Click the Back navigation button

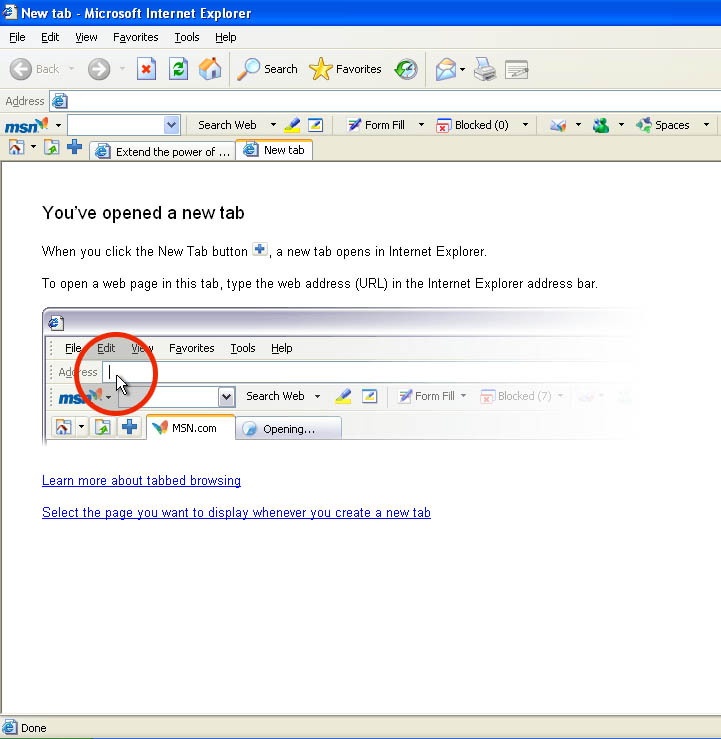tap(34, 69)
